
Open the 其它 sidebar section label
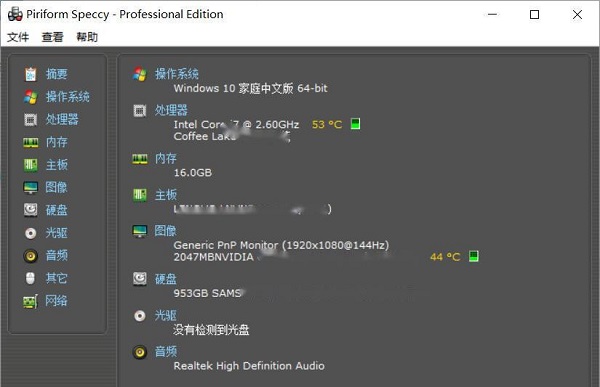[57, 278]
